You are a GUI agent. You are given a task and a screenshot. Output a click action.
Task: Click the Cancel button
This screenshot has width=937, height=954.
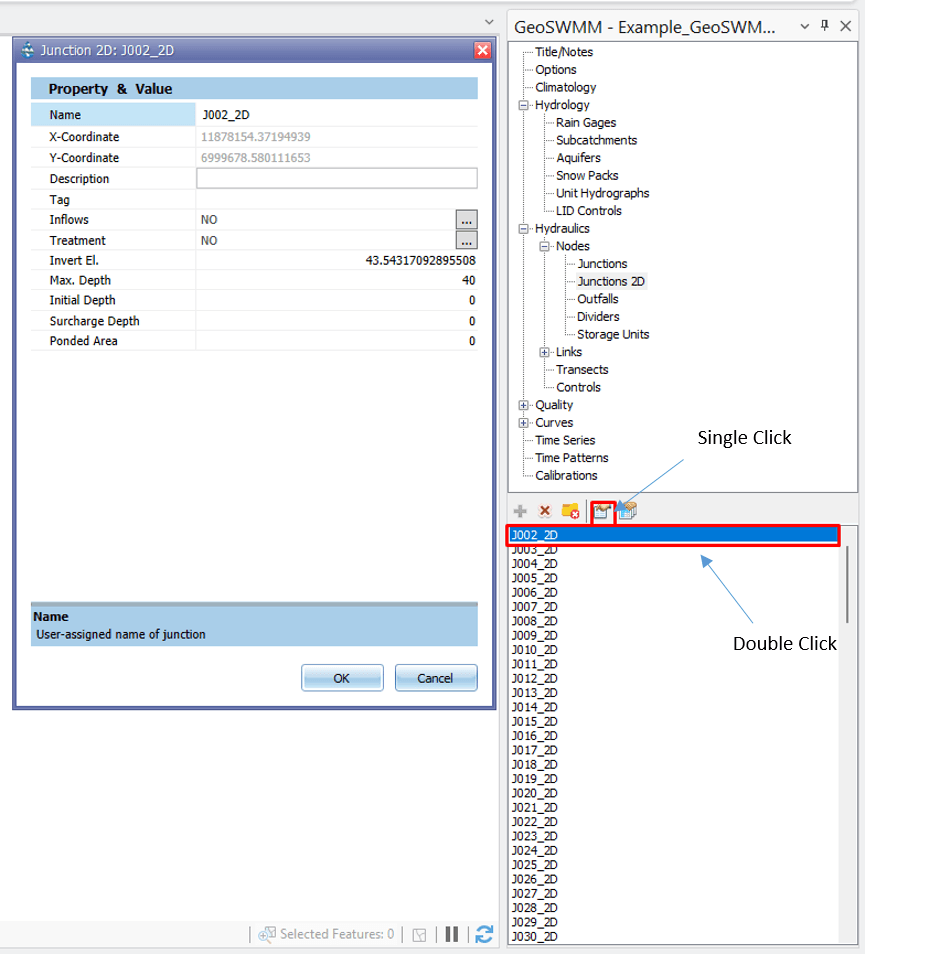click(x=436, y=677)
